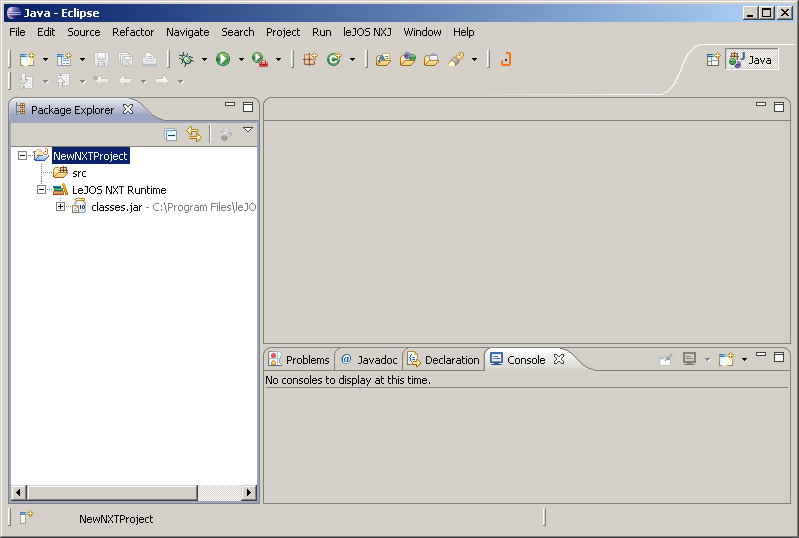Screen dimensions: 799x538
Task: Toggle Link with Editor in Package Explorer
Action: click(x=194, y=134)
